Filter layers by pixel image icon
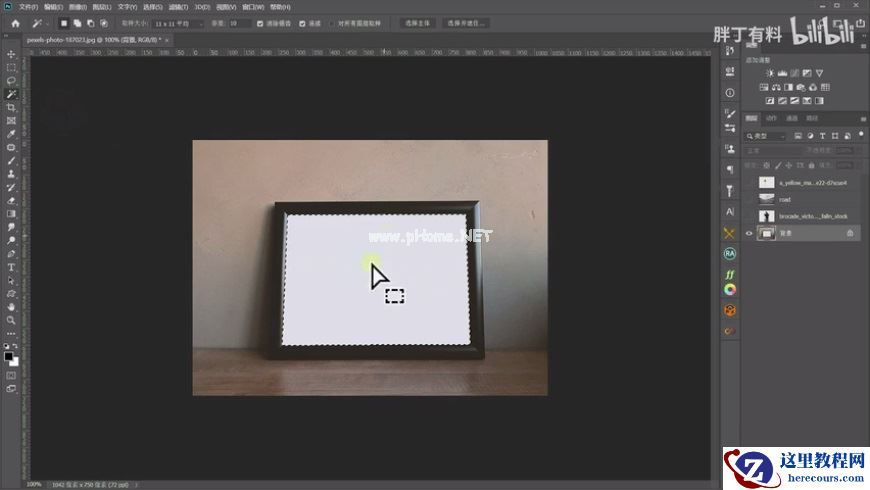This screenshot has width=870, height=490. [x=798, y=136]
